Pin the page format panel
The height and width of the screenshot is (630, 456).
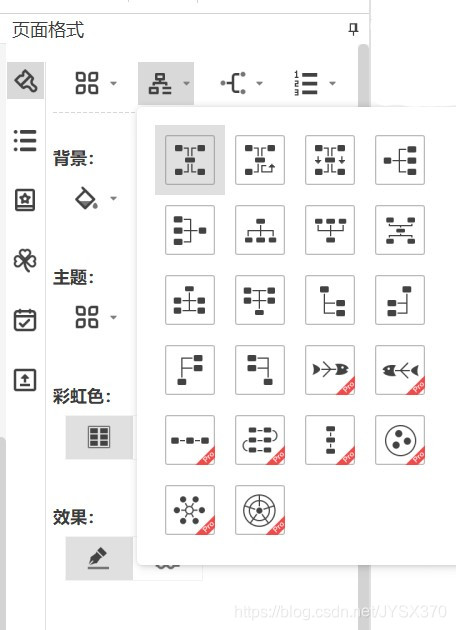point(353,29)
